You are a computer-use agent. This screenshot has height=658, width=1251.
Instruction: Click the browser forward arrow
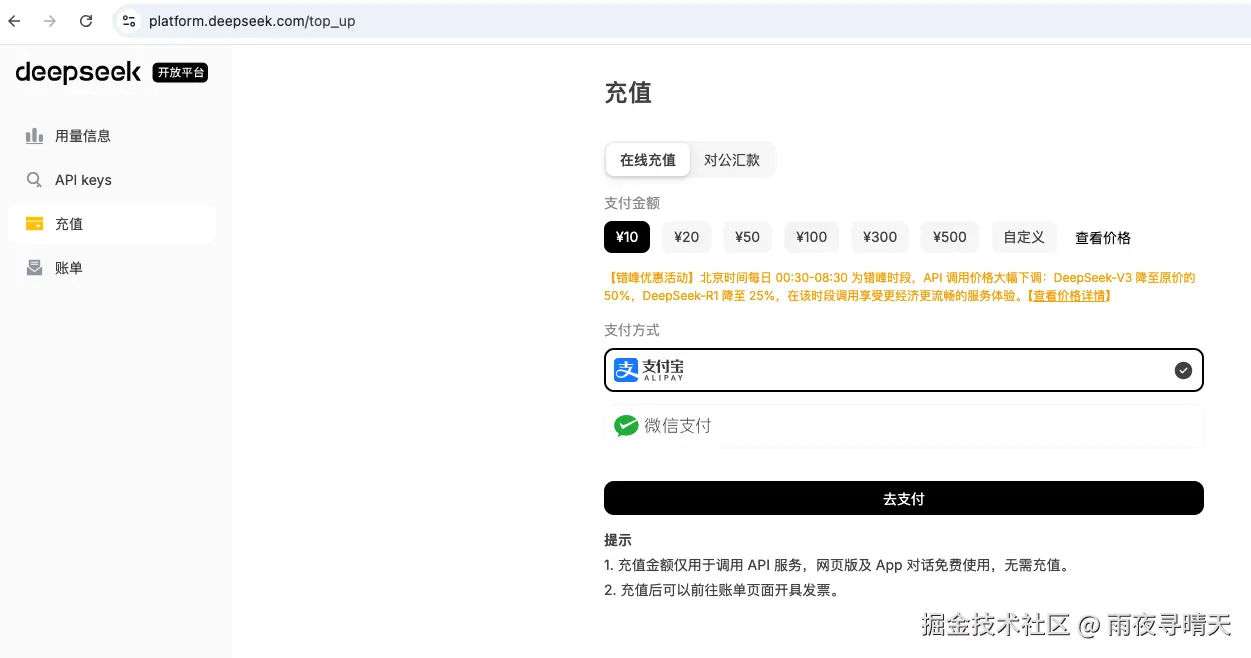pyautogui.click(x=50, y=20)
